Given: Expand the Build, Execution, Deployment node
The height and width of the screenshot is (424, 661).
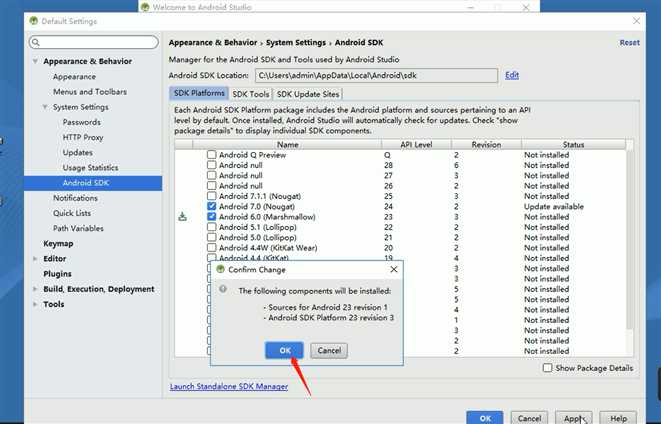Looking at the screenshot, I should pos(35,289).
